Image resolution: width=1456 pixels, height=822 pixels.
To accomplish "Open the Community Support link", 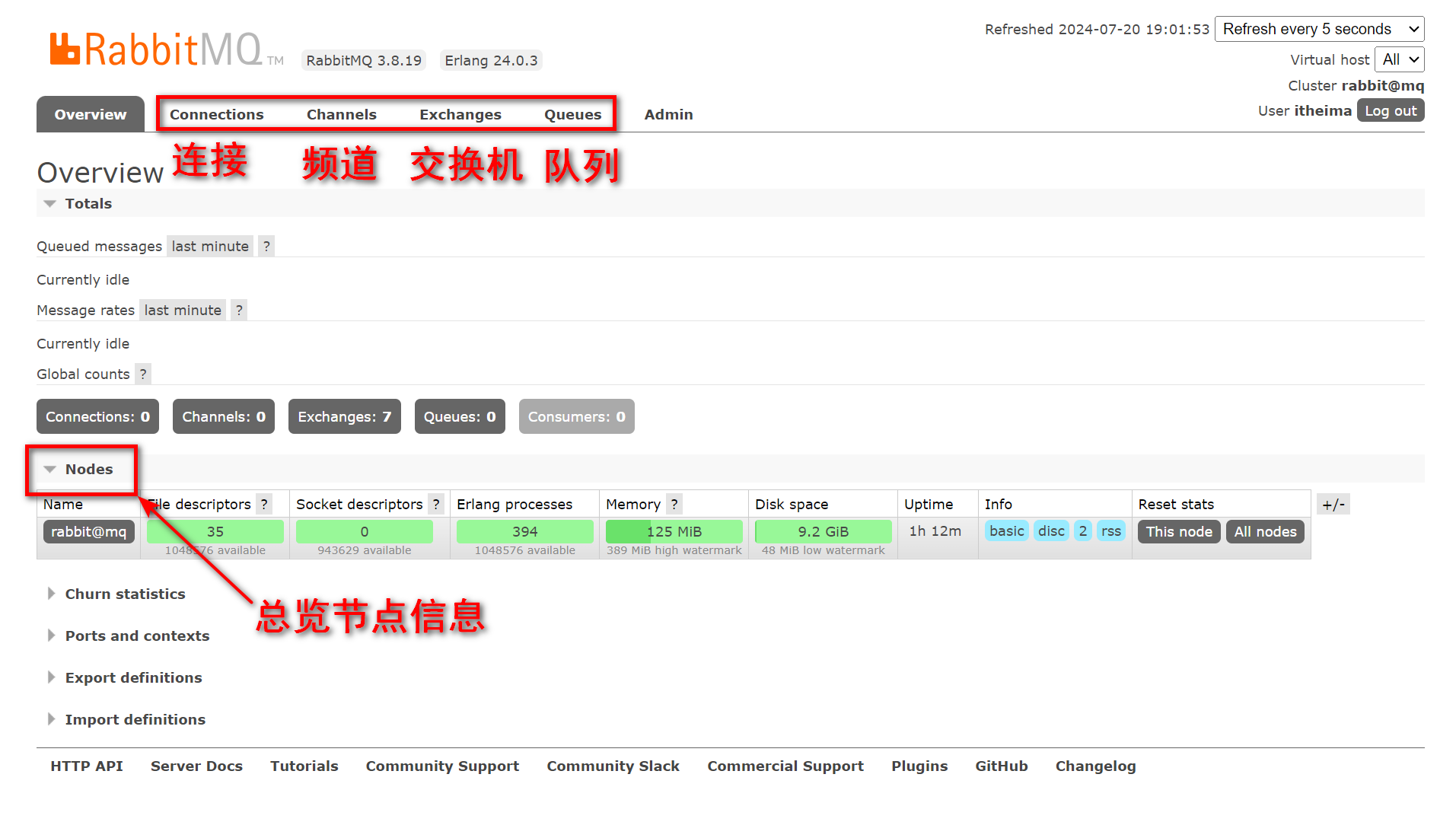I will (x=442, y=766).
